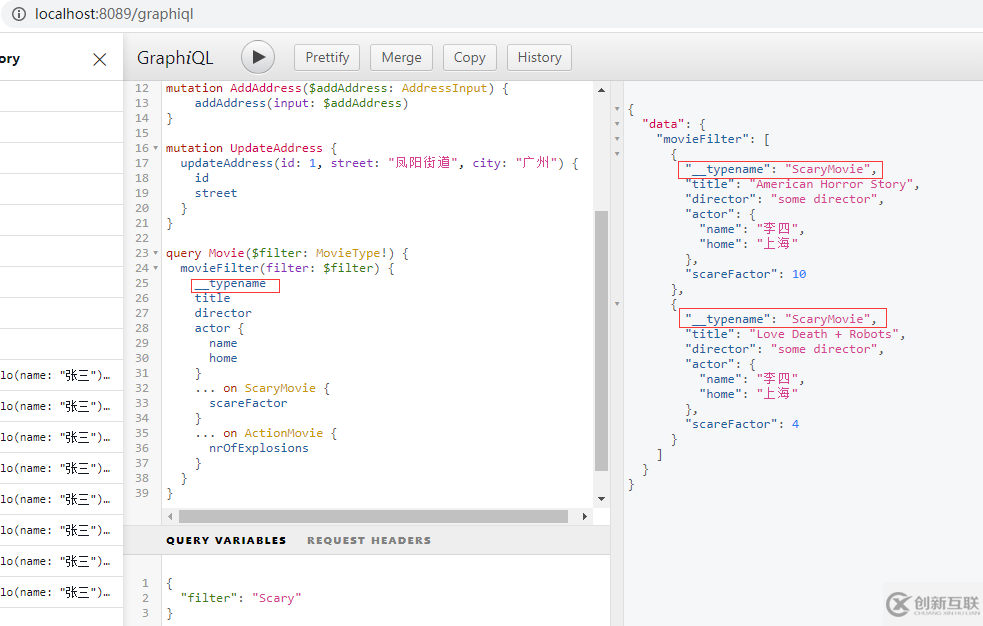Click the Prettify button
Screen dimensions: 983x626
click(326, 57)
